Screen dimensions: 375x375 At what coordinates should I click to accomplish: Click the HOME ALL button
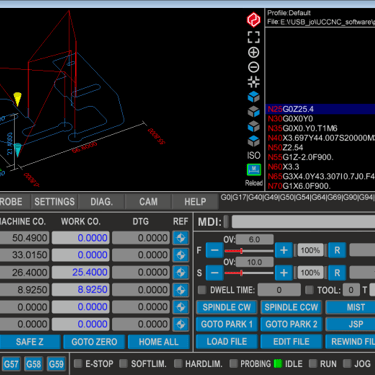pos(159,342)
